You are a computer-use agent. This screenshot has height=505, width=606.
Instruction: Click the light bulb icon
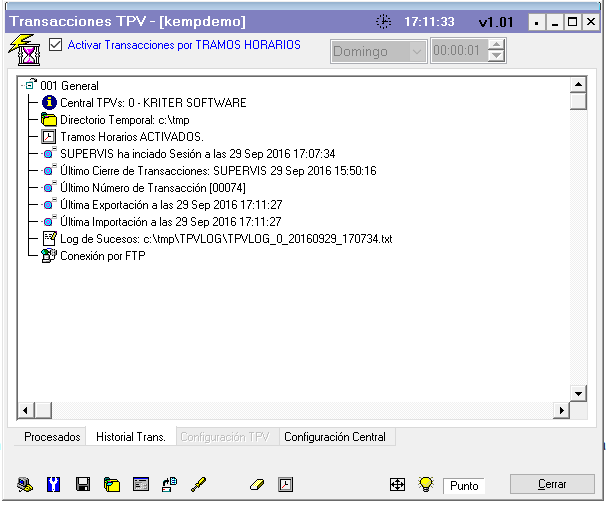pos(426,484)
